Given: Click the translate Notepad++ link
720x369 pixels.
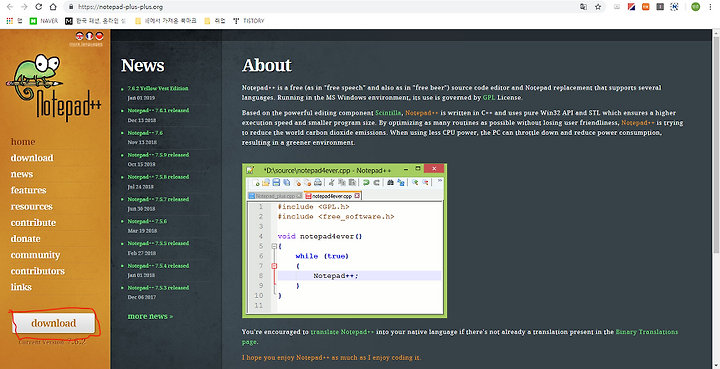Looking at the screenshot, I should [x=342, y=331].
